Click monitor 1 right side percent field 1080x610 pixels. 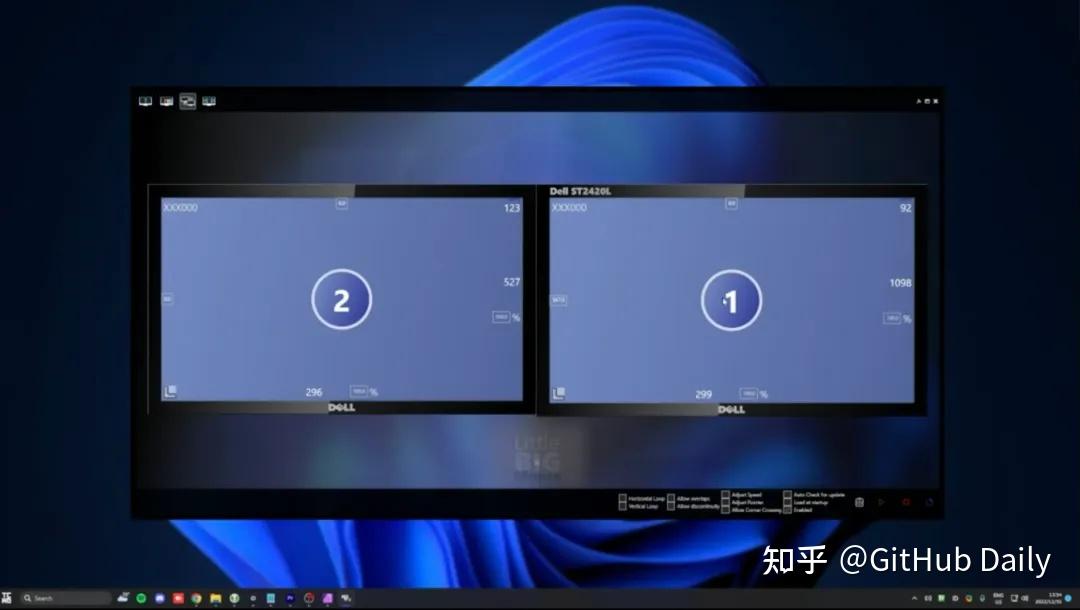point(892,318)
